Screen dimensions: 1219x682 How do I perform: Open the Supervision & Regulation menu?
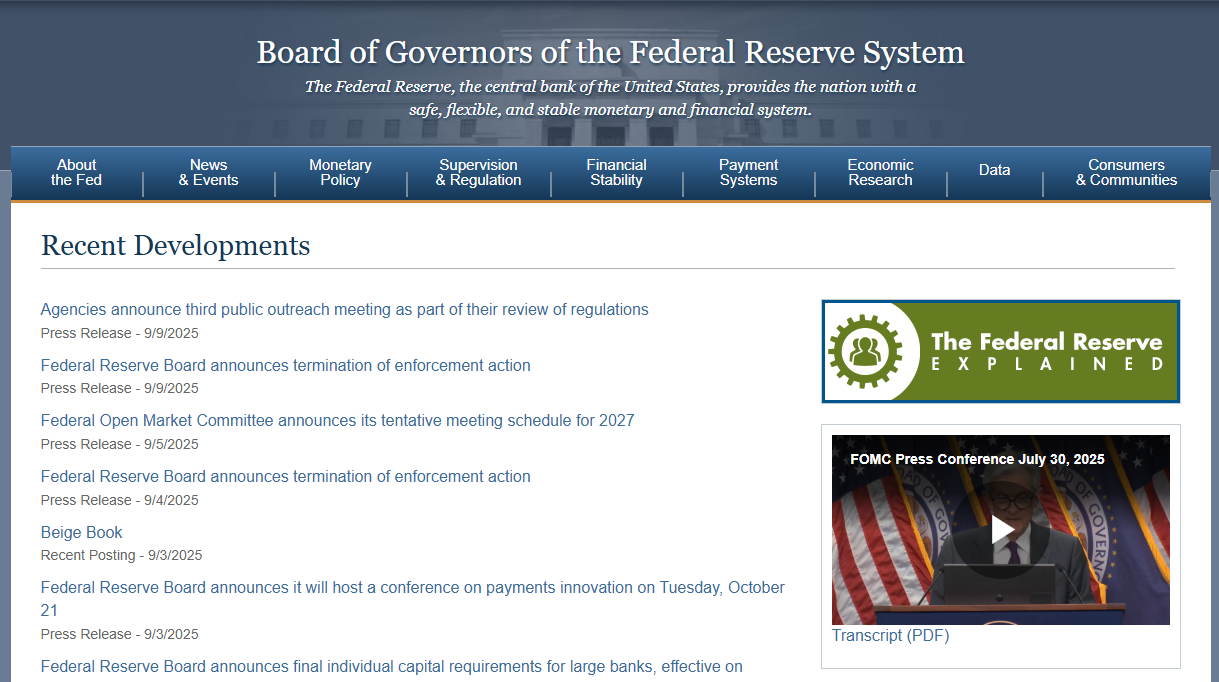[x=478, y=172]
